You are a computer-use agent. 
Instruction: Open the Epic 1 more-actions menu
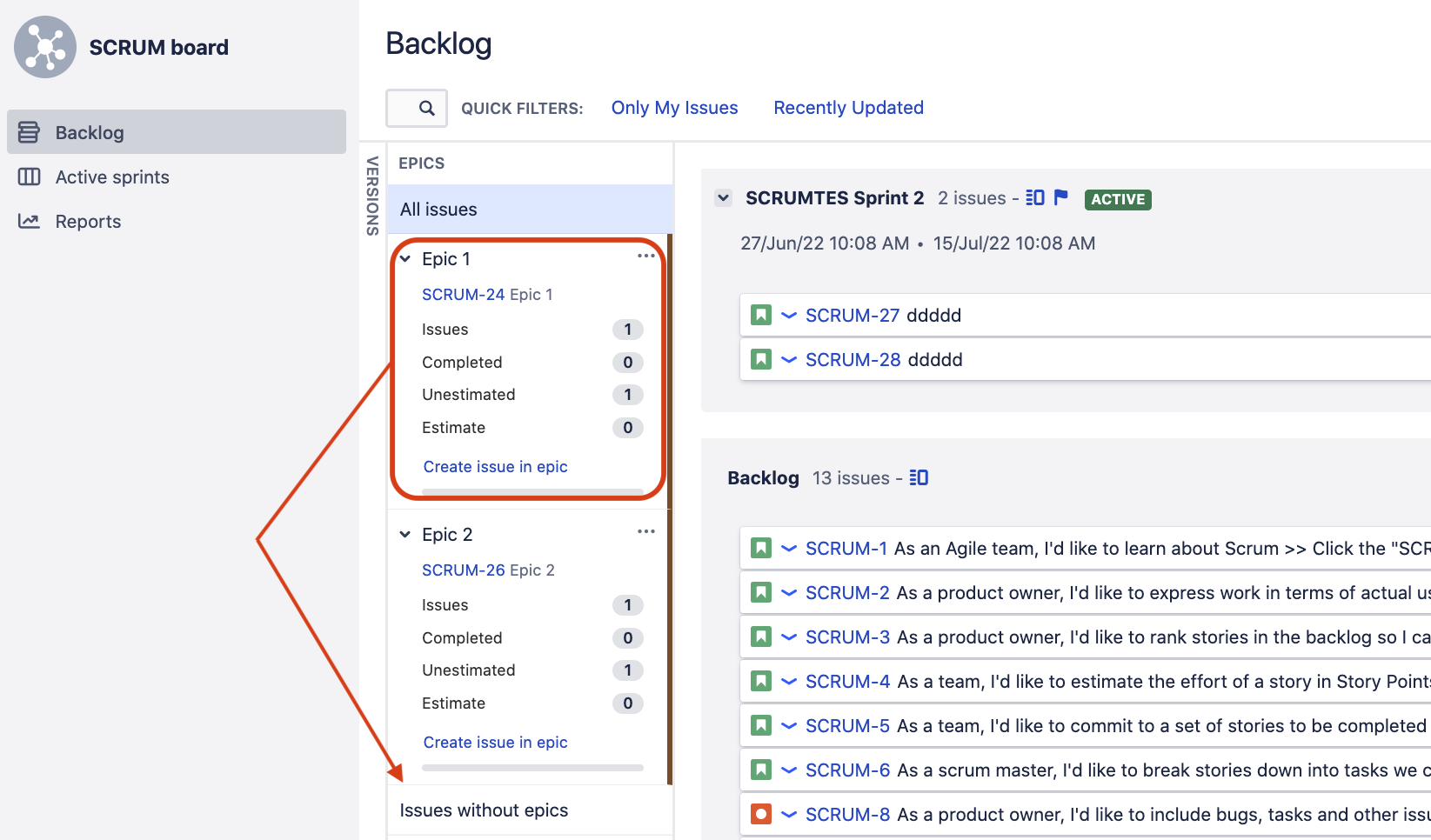click(x=645, y=256)
